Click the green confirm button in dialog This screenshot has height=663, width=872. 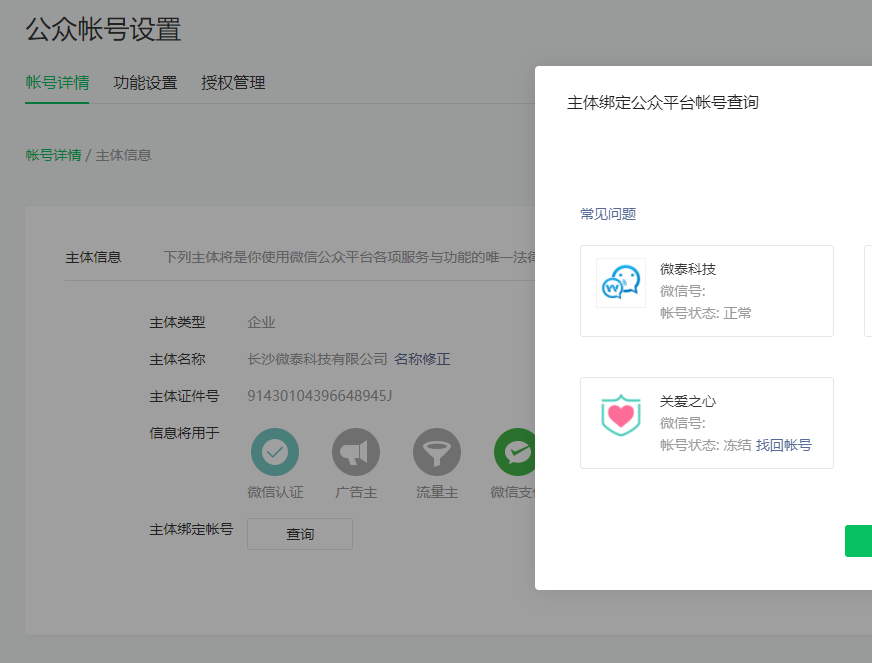click(x=858, y=541)
